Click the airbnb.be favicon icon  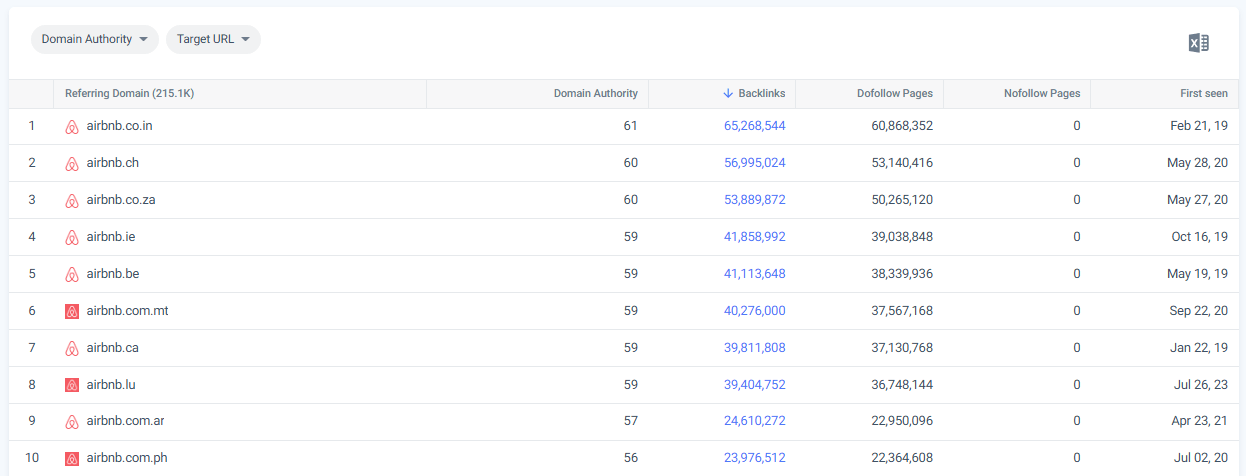click(72, 275)
